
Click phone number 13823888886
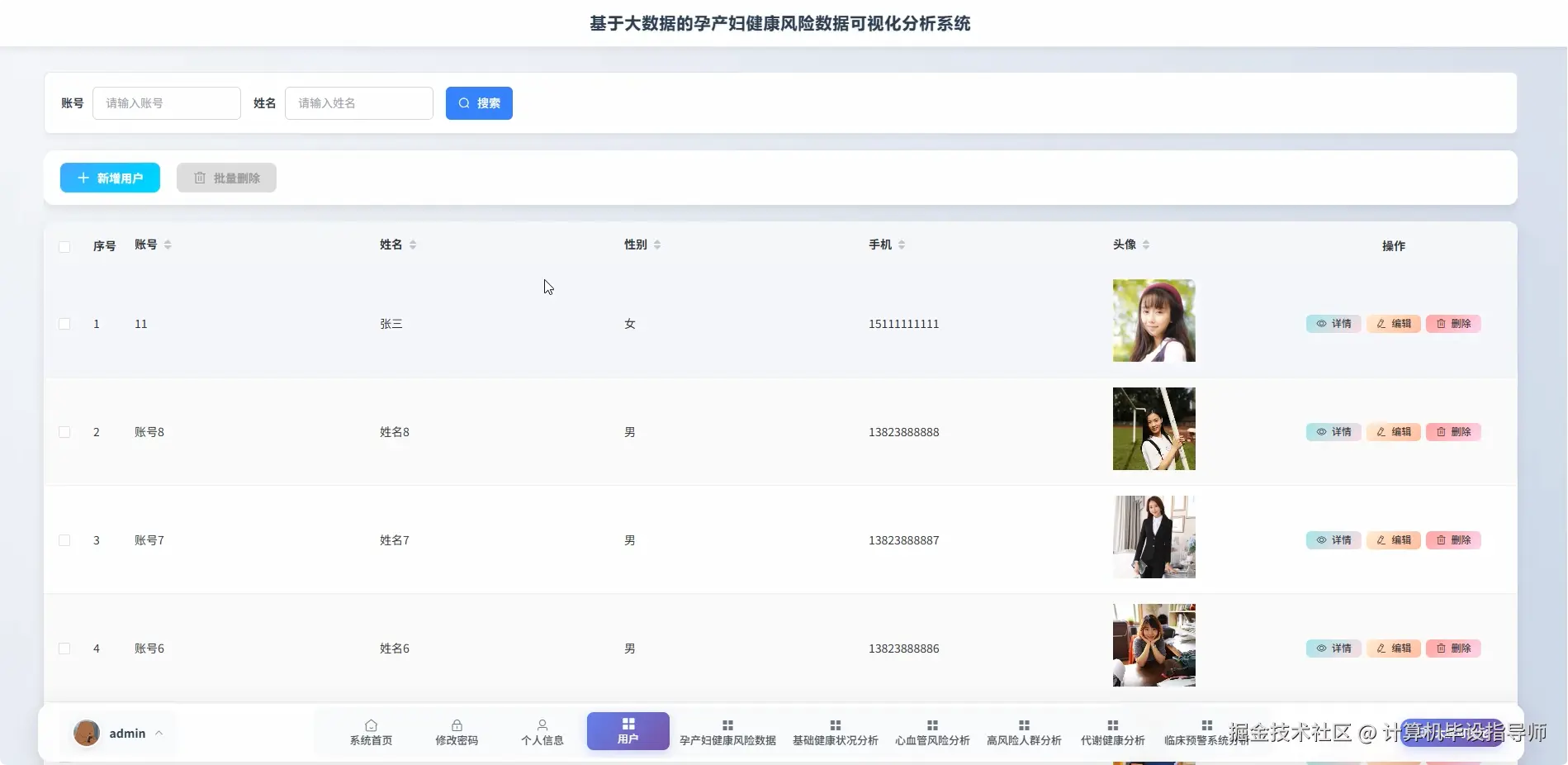click(904, 649)
